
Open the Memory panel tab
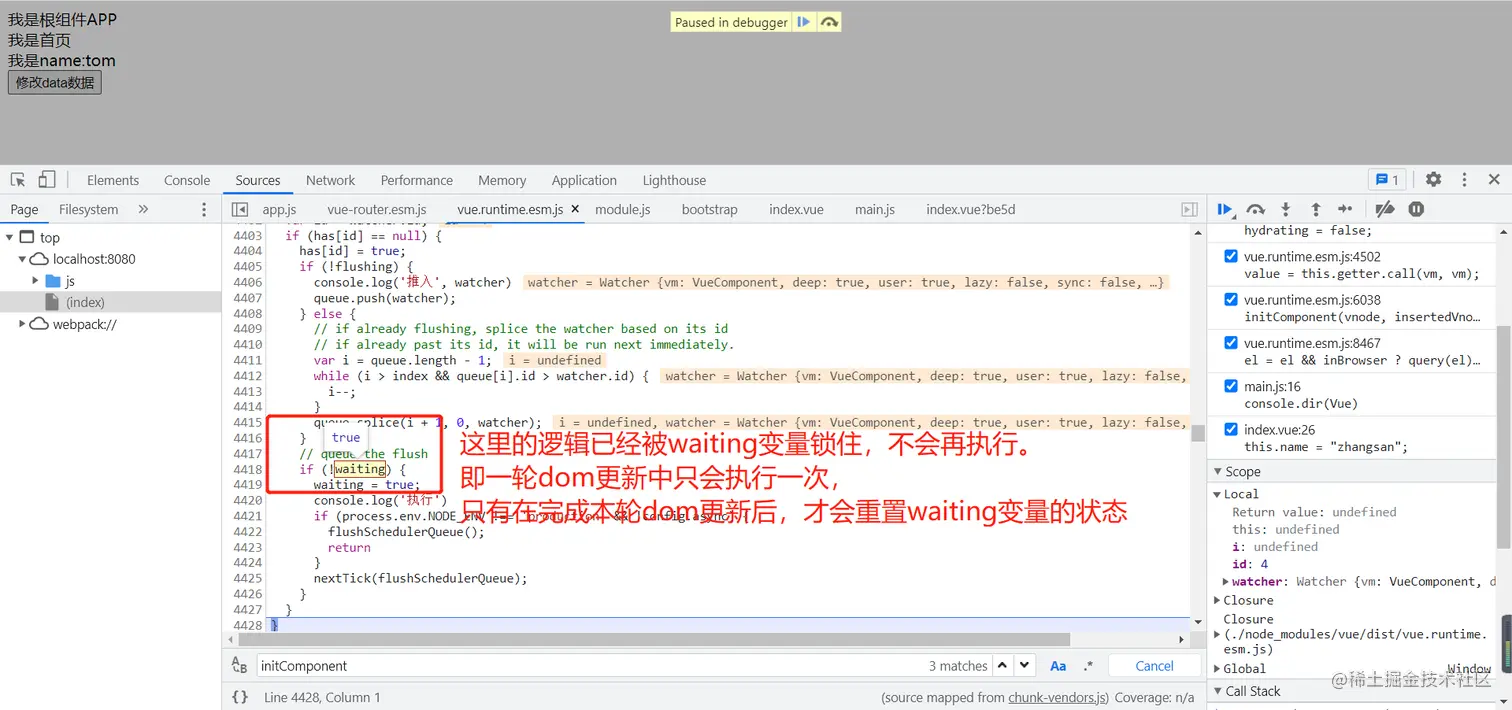pos(502,180)
